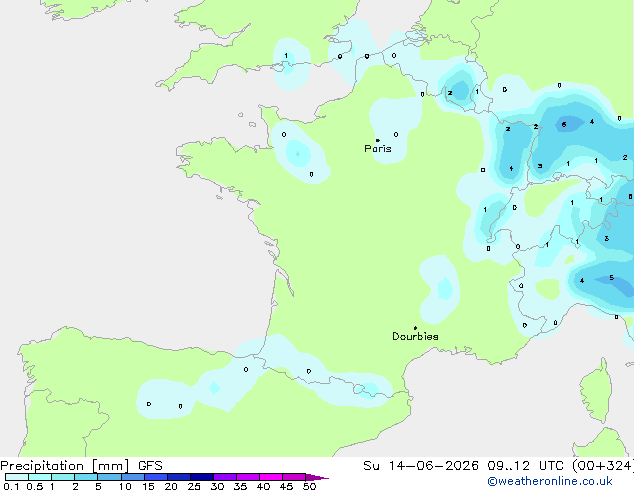This screenshot has height=490, width=634.
Task: Select the 25–30 mm dark blue swatch
Action: tap(202, 477)
